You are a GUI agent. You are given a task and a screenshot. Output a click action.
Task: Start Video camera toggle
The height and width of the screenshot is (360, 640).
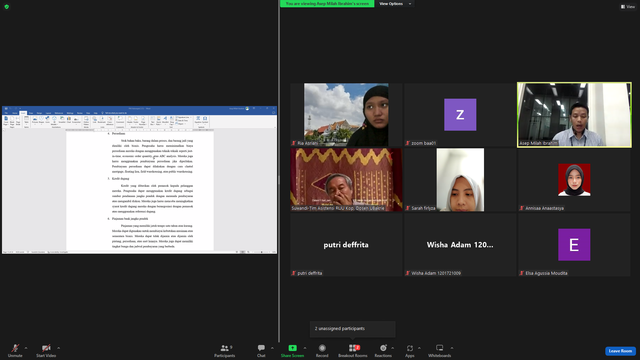(46, 351)
